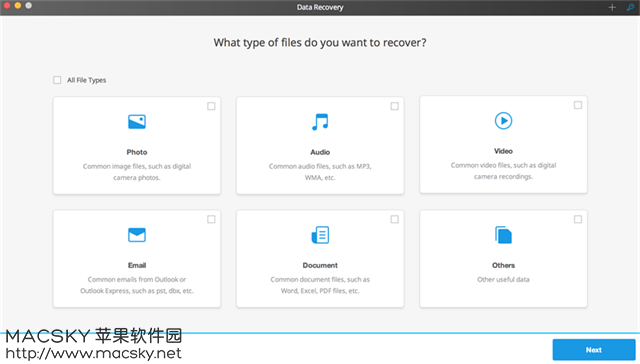The image size is (640, 364).
Task: Enable the All File Types checkbox
Action: coord(57,80)
